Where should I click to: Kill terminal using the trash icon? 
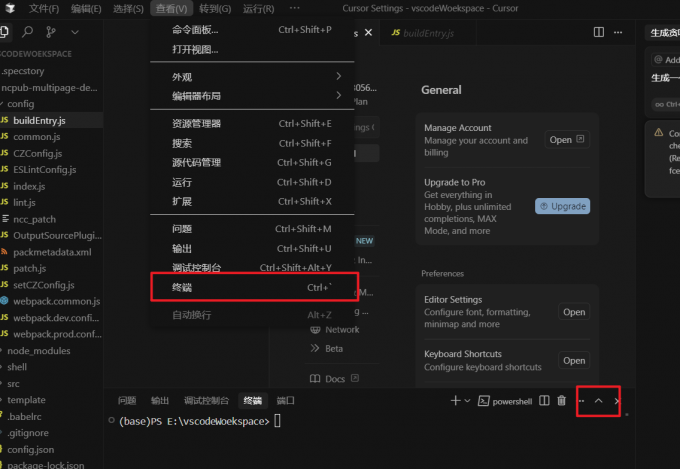tap(561, 401)
